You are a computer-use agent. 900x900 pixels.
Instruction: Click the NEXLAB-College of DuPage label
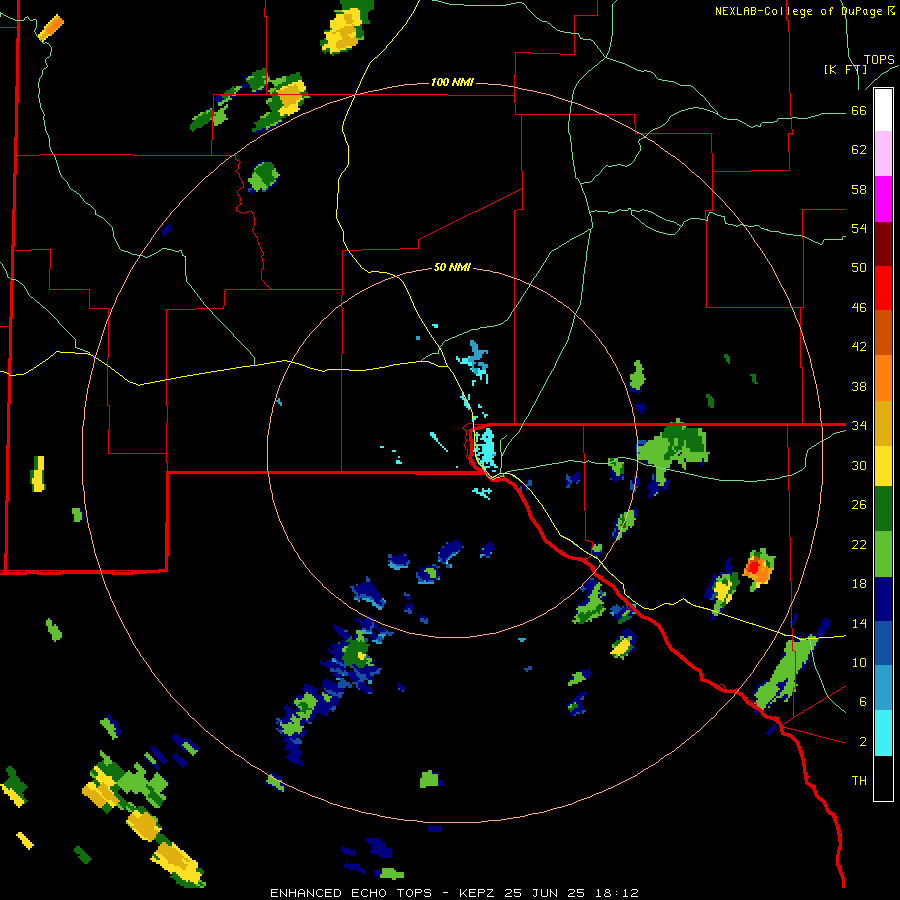805,11
